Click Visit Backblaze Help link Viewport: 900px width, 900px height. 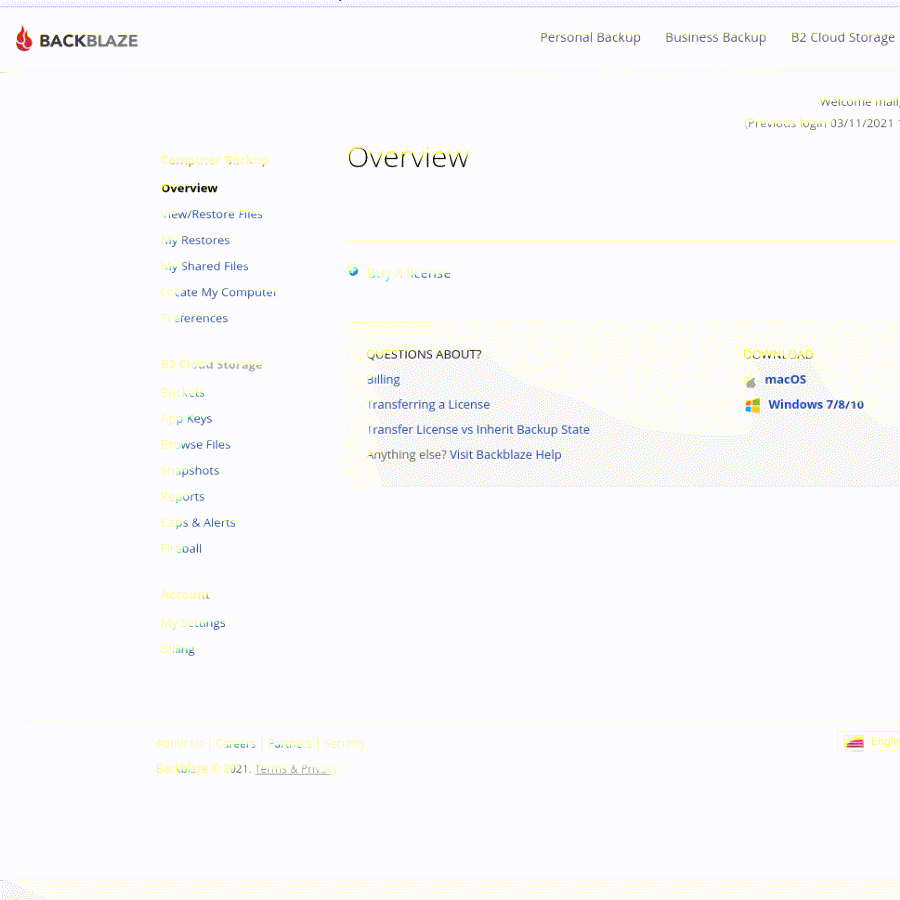click(x=505, y=455)
